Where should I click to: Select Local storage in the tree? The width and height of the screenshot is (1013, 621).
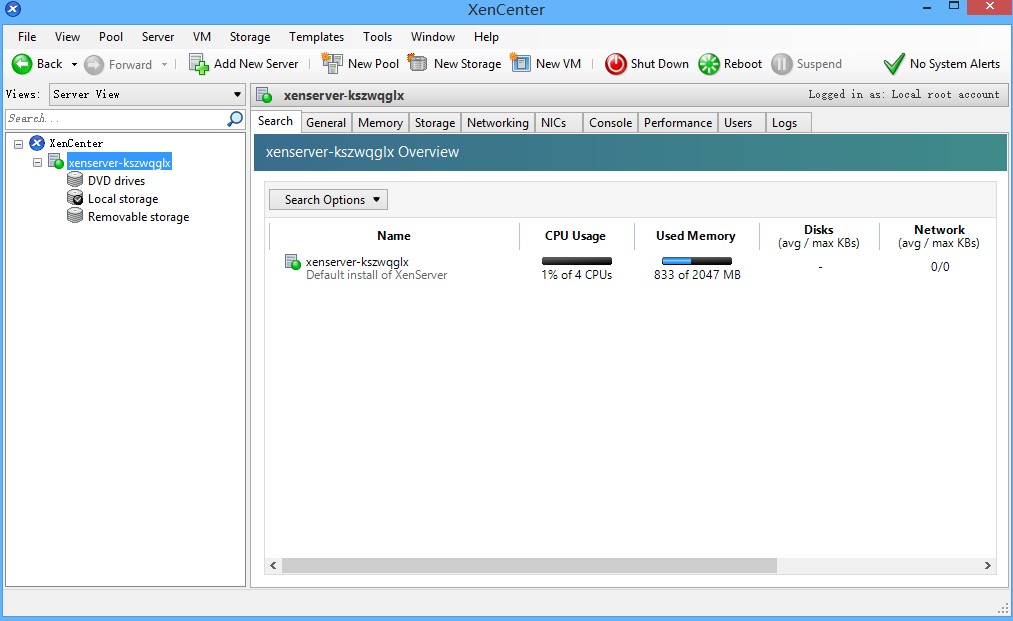[x=123, y=198]
